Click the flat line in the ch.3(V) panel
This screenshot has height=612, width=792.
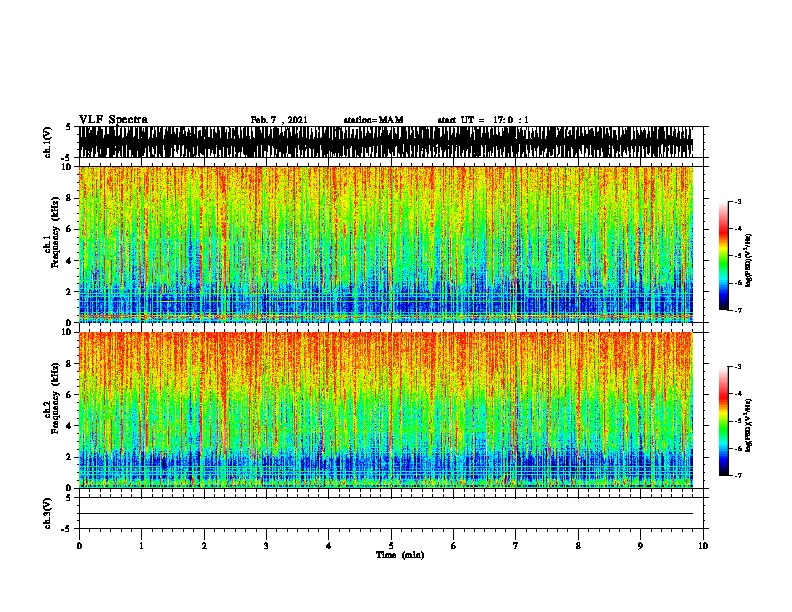click(x=386, y=514)
